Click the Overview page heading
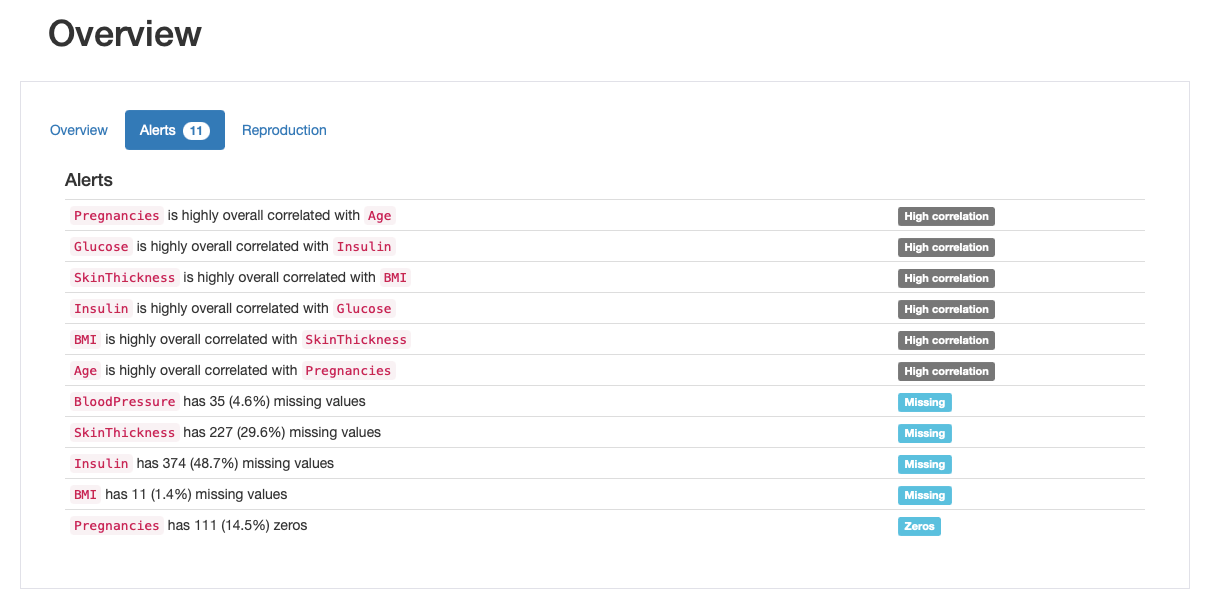 pyautogui.click(x=125, y=34)
